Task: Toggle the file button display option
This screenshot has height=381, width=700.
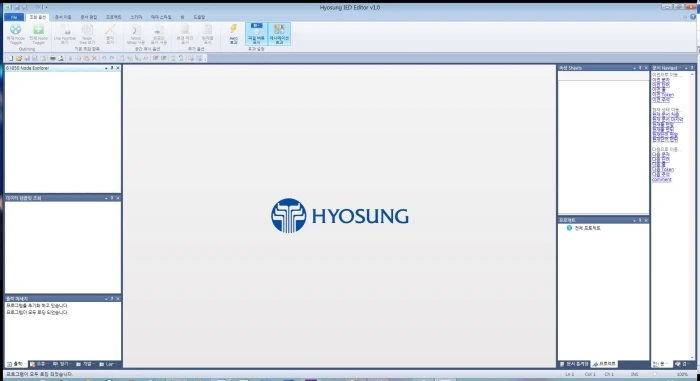Action: (256, 34)
